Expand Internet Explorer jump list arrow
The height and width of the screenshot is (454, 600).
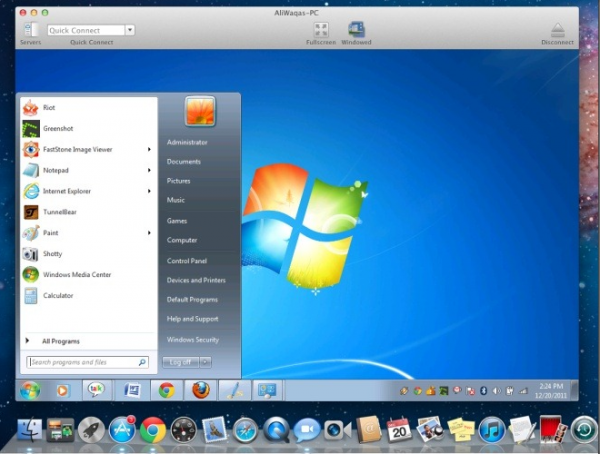pos(149,191)
